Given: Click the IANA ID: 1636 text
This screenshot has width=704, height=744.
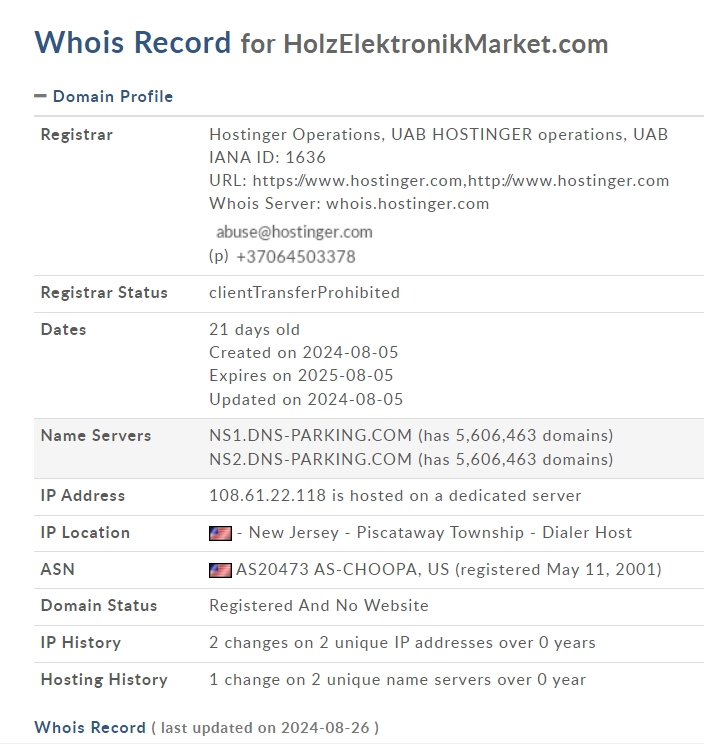Looking at the screenshot, I should point(268,158).
